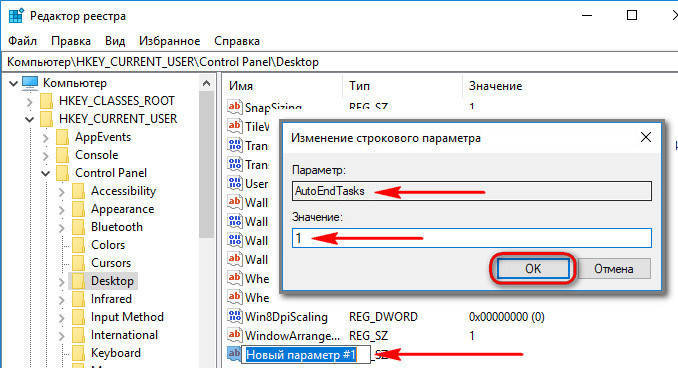
Task: Expand the Desktop node arrow
Action: [x=61, y=282]
